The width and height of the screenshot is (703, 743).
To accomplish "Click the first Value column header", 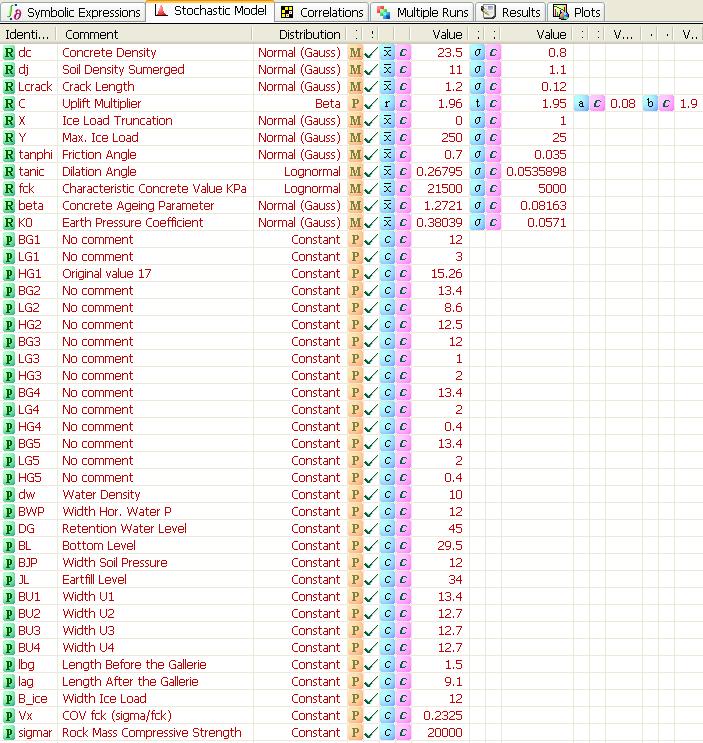I will point(439,34).
